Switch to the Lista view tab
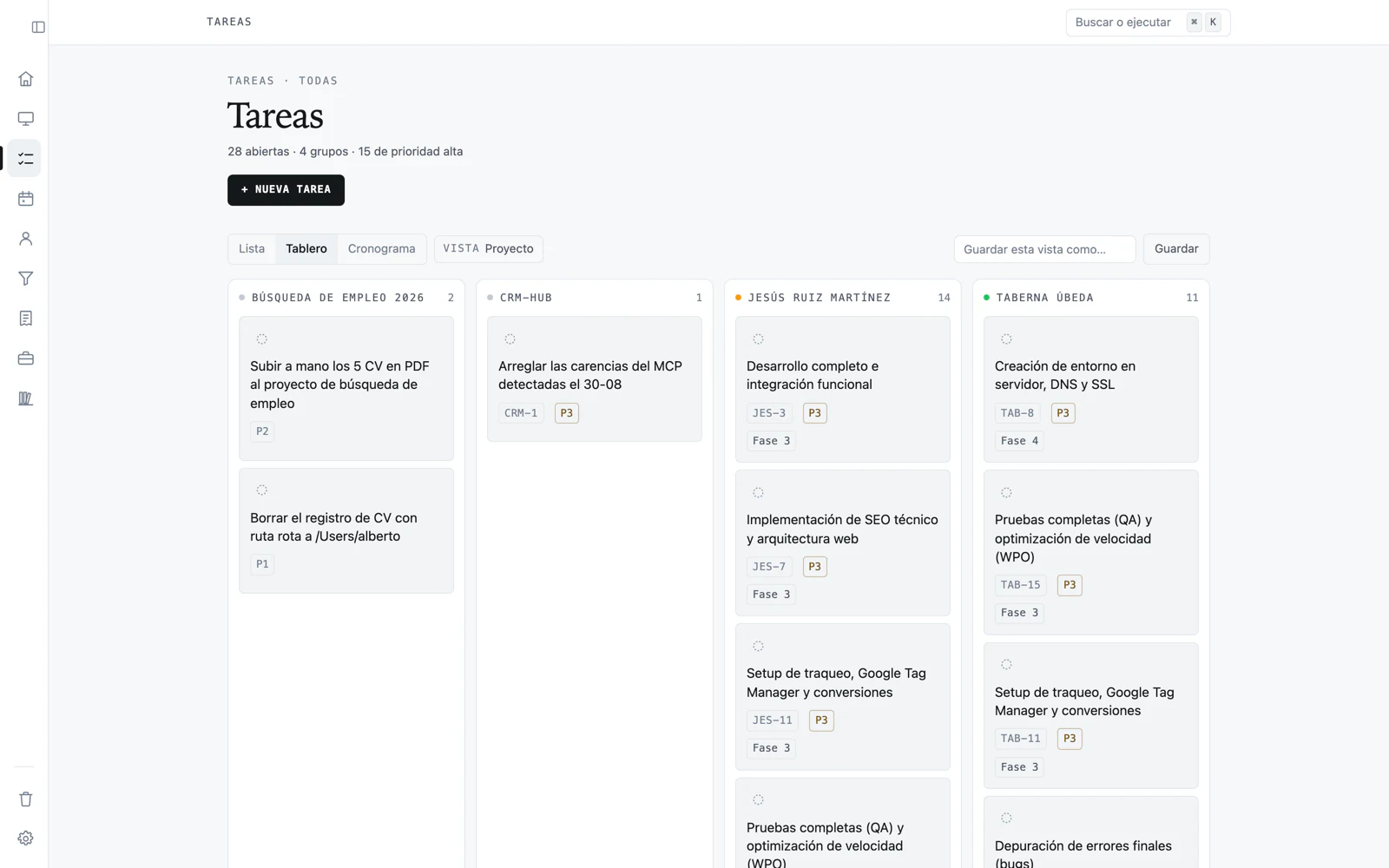 [252, 249]
